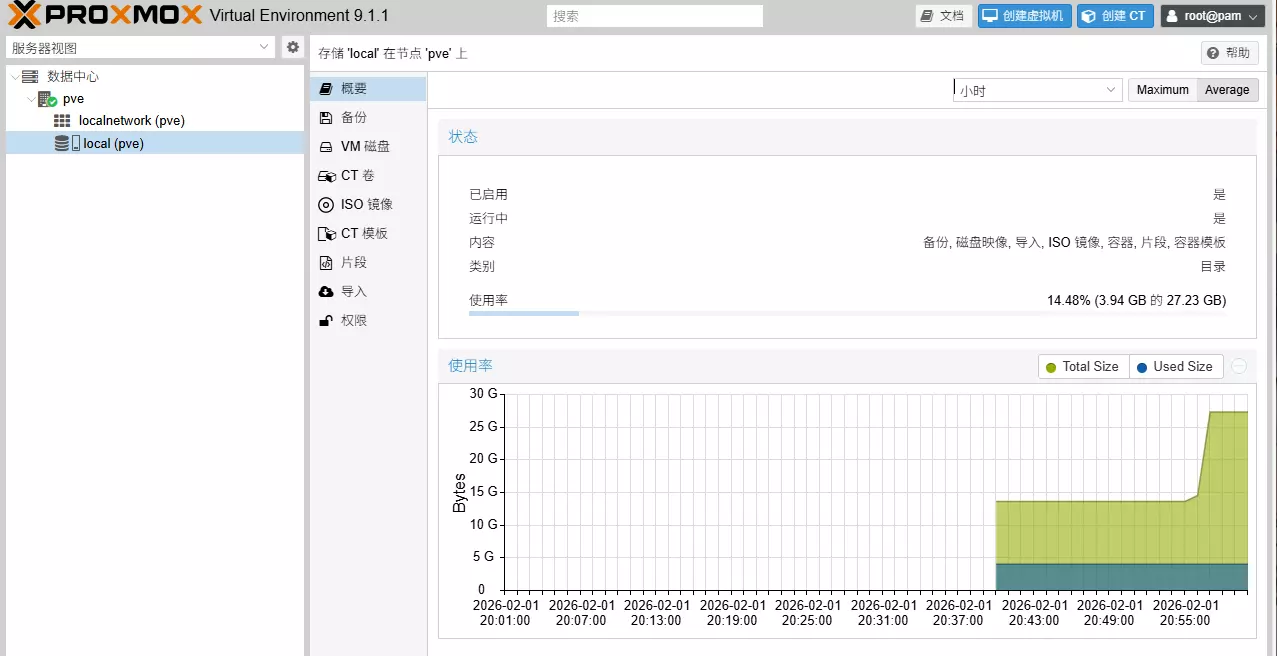Viewport: 1277px width, 656px height.
Task: Select the VM 磁盘 disk icon entry
Action: point(368,146)
